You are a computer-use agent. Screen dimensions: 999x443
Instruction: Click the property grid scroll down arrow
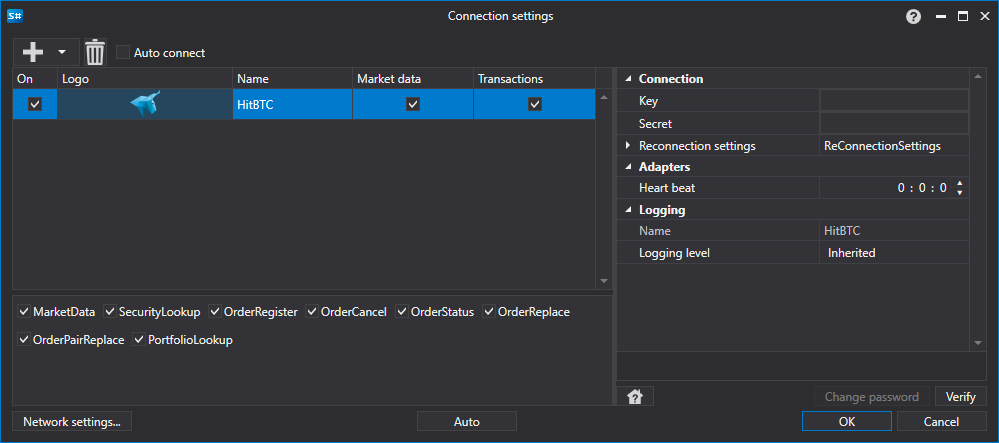pyautogui.click(x=978, y=343)
